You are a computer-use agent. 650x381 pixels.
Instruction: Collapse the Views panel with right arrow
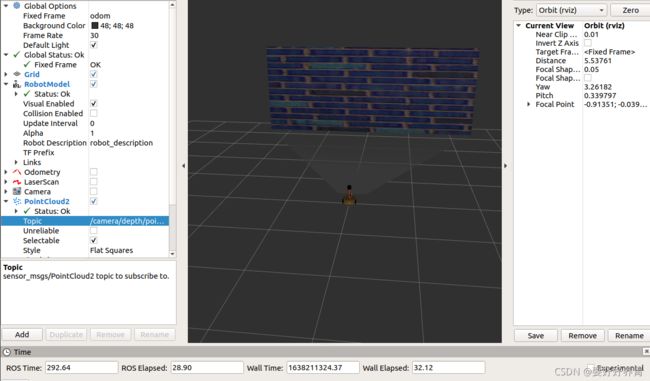point(505,166)
